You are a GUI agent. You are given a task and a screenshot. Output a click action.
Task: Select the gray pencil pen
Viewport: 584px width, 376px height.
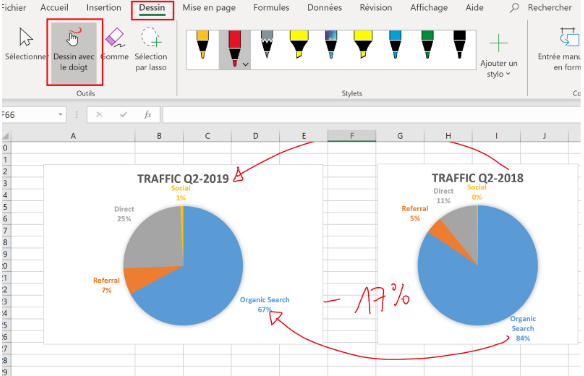[x=267, y=45]
